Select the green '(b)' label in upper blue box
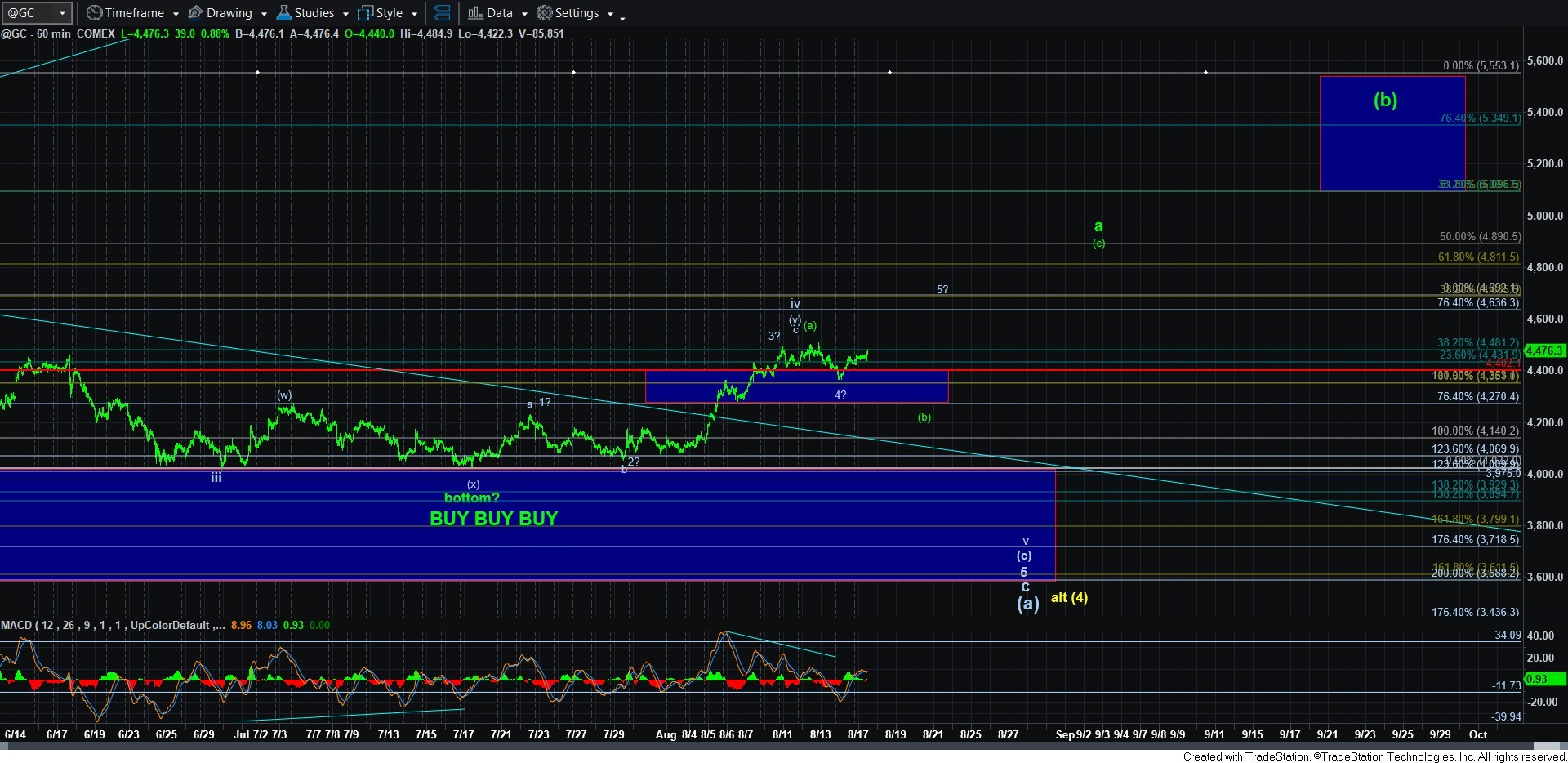The height and width of the screenshot is (763, 1568). (x=1385, y=100)
